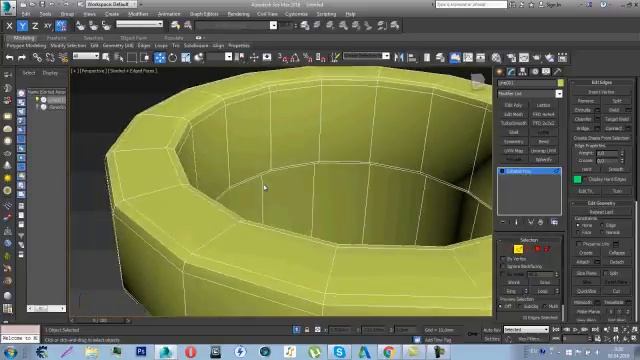
Task: Click the QuickSlice button
Action: click(x=587, y=291)
